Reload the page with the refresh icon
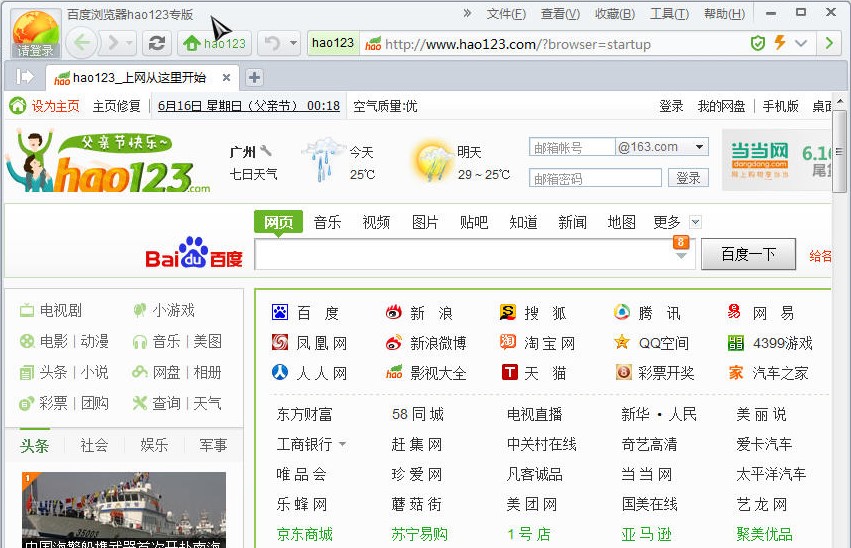 pyautogui.click(x=157, y=43)
